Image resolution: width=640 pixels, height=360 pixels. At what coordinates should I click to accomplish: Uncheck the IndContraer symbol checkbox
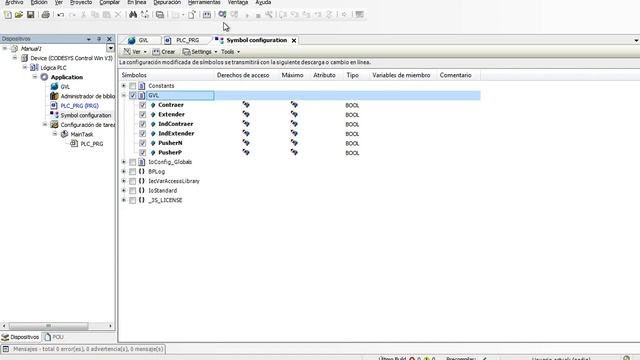[142, 124]
